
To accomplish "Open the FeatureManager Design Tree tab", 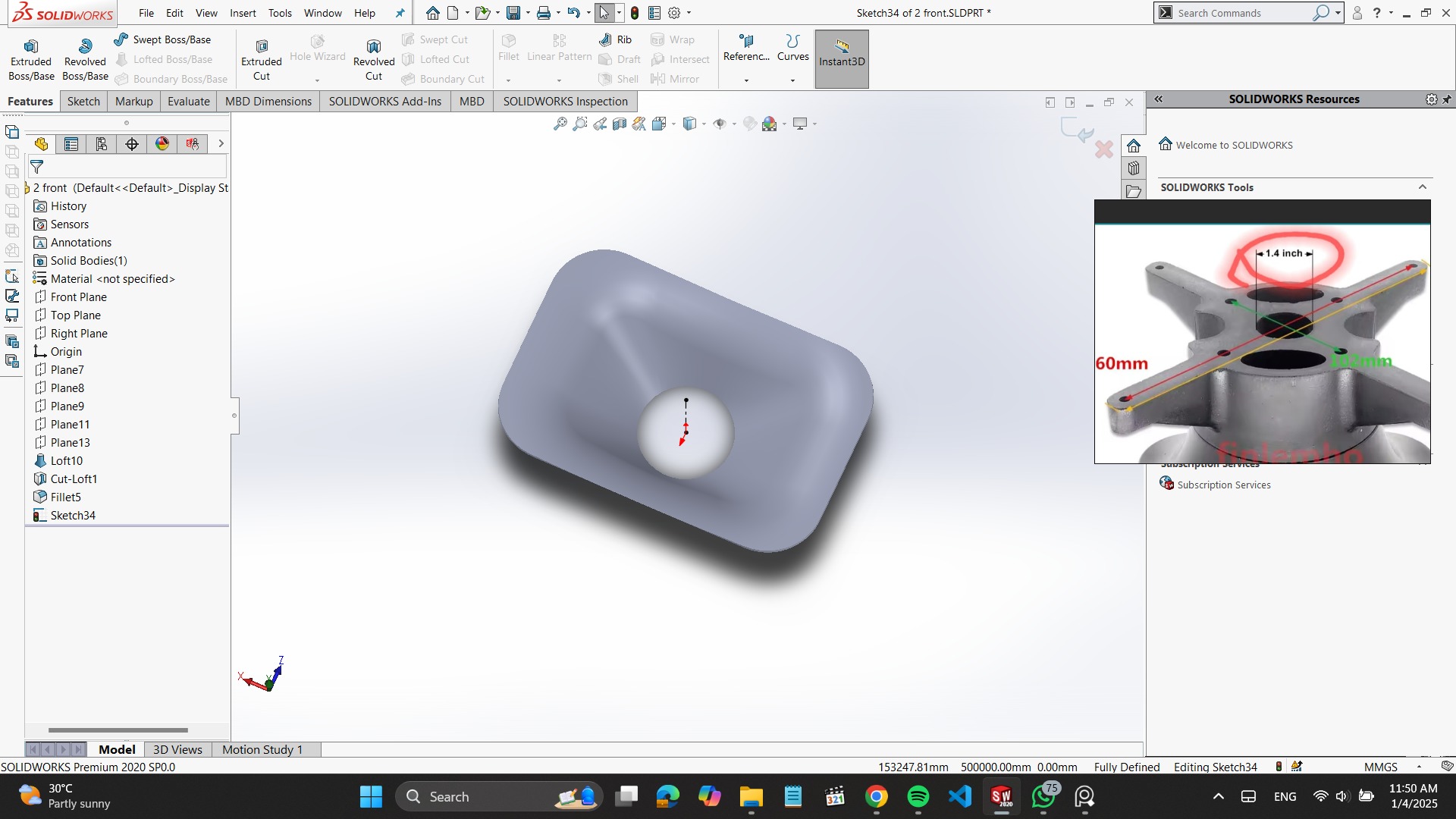I will tap(41, 144).
